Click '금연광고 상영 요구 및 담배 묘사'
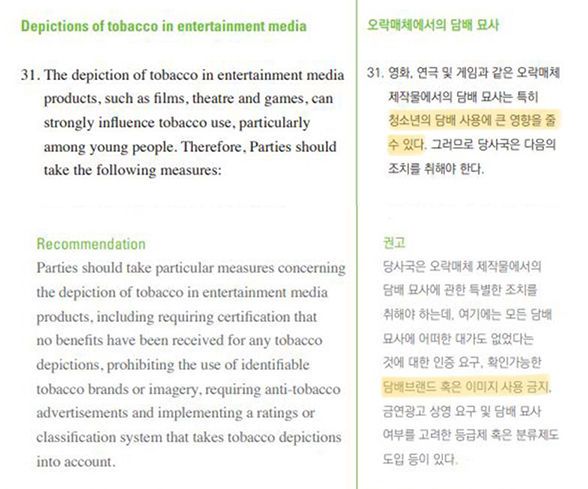The height and width of the screenshot is (489, 588). click(462, 411)
